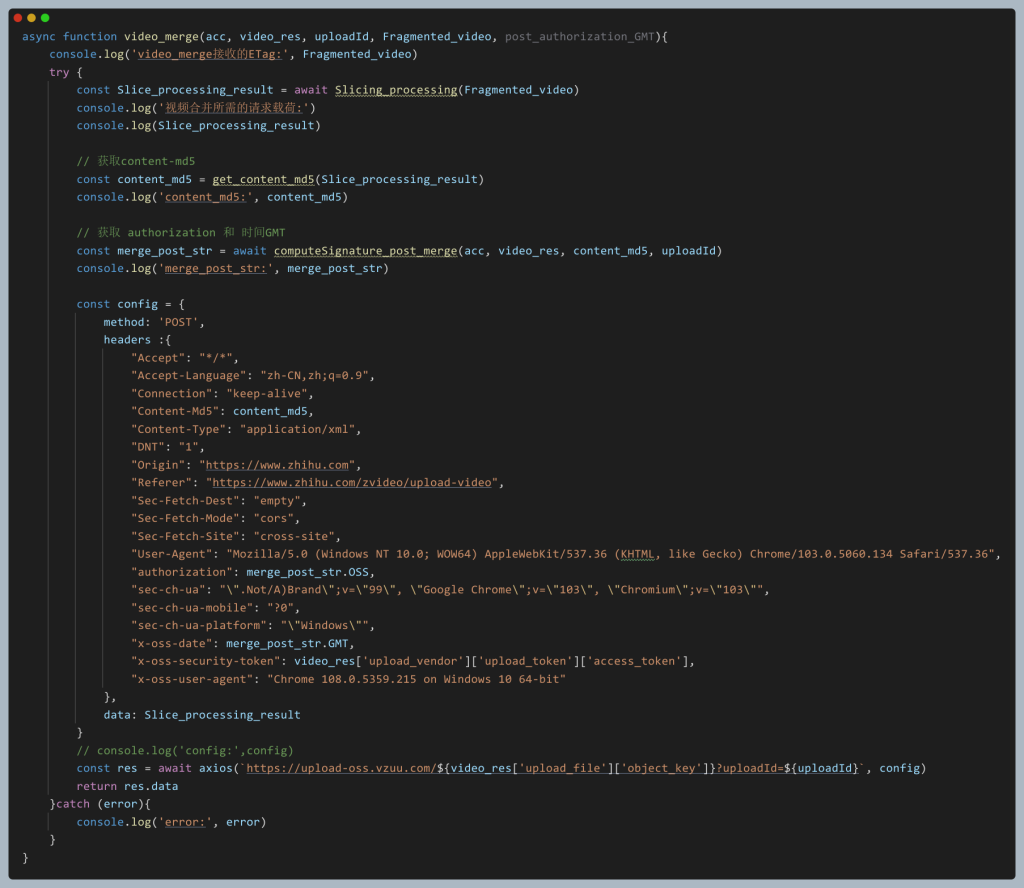The width and height of the screenshot is (1024, 888).
Task: Click the Slicing_processing function call
Action: [396, 90]
